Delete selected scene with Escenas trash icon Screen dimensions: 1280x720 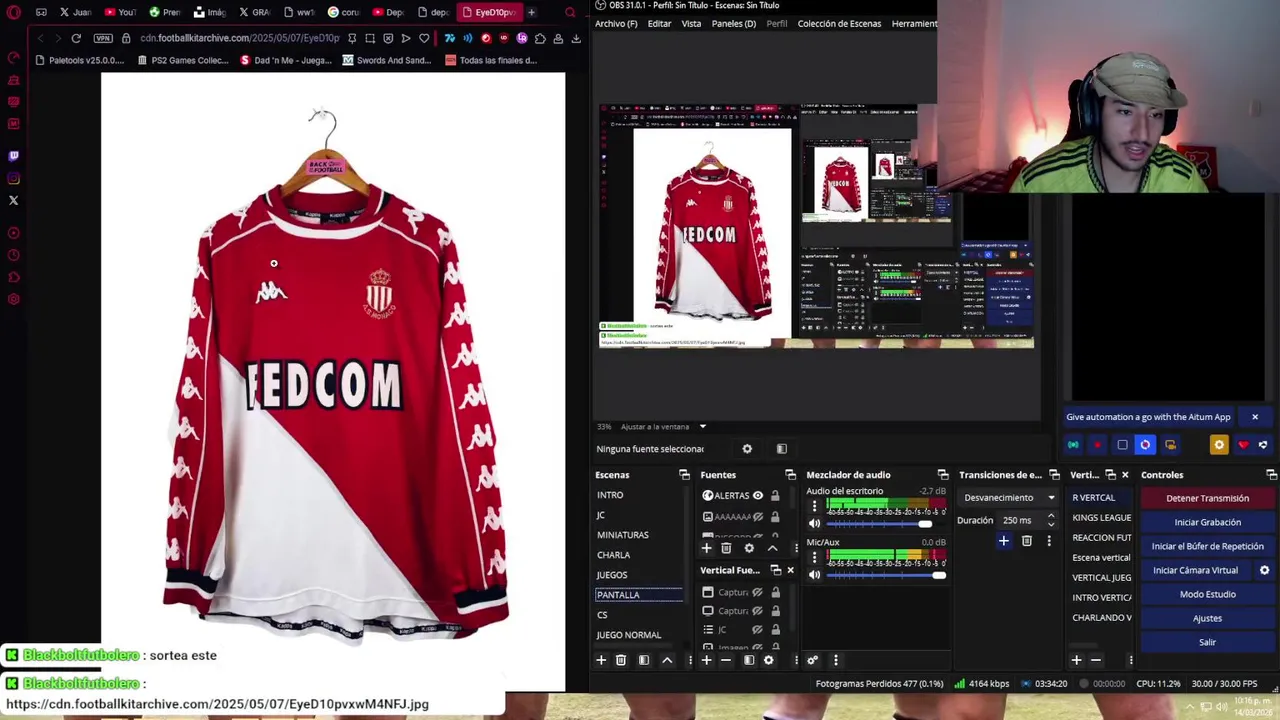point(621,660)
